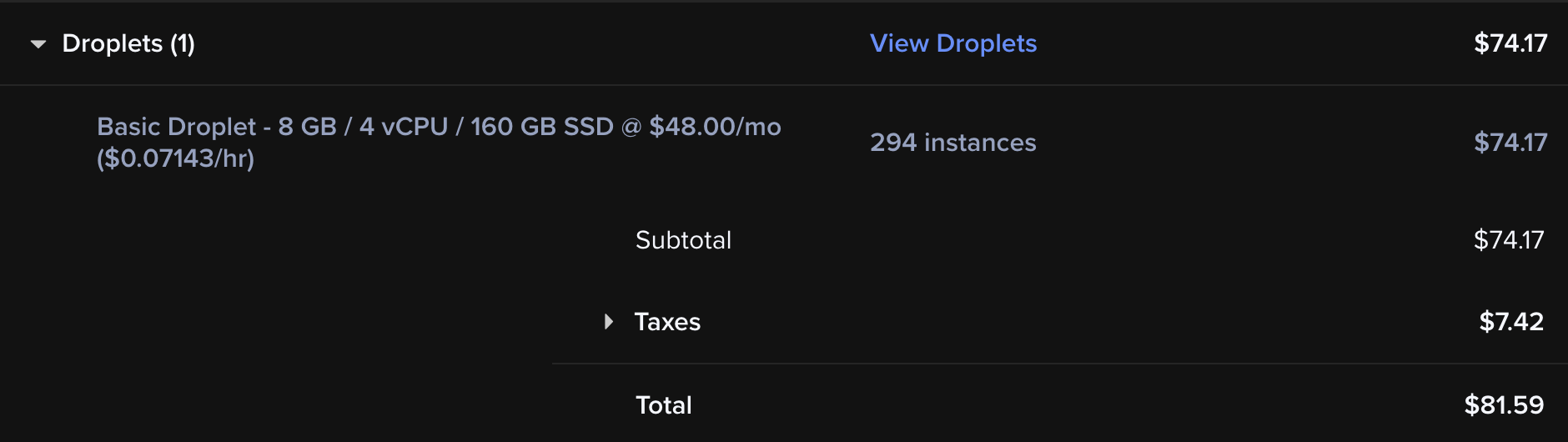Click the 4 vCPU spec text
Image resolution: width=1568 pixels, height=442 pixels.
click(x=404, y=127)
